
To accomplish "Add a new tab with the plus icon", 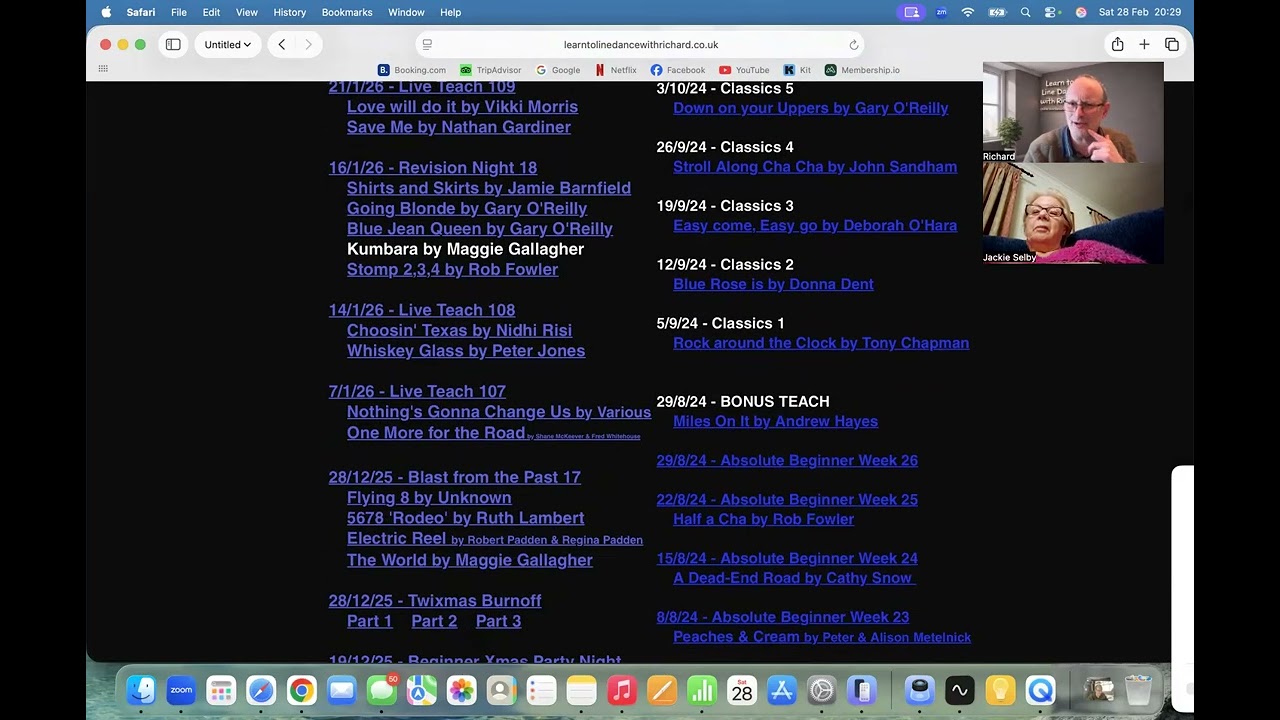I will point(1144,44).
